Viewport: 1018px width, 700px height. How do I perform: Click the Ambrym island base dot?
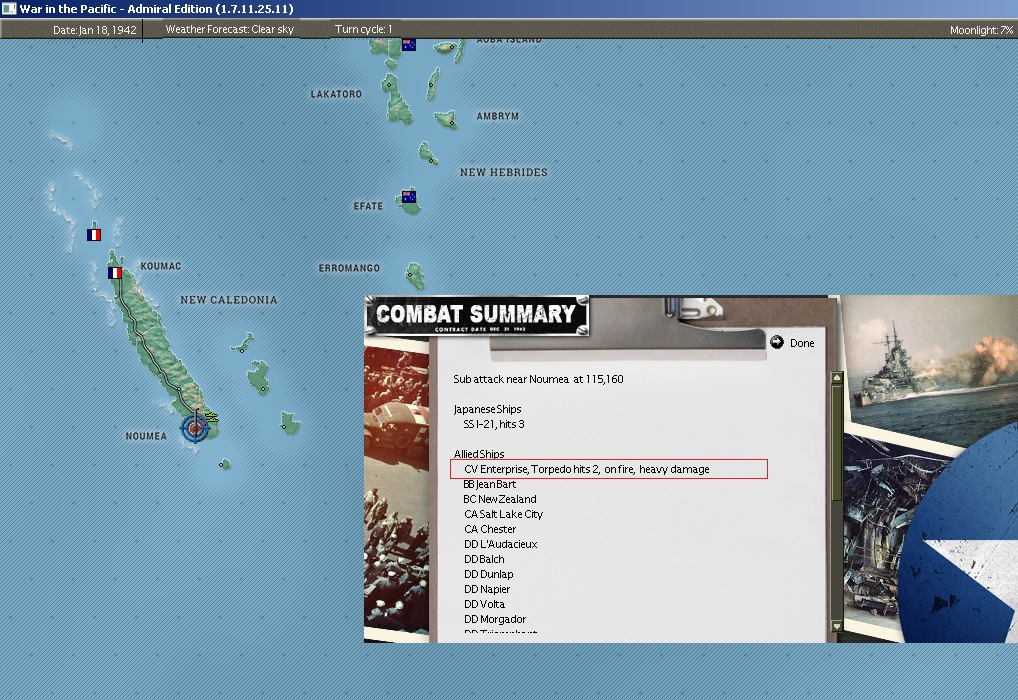[x=451, y=121]
